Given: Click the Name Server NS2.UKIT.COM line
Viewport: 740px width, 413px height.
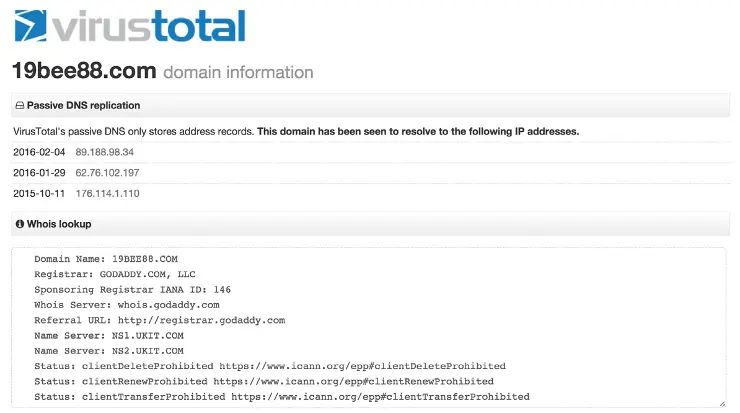Looking at the screenshot, I should point(108,351).
